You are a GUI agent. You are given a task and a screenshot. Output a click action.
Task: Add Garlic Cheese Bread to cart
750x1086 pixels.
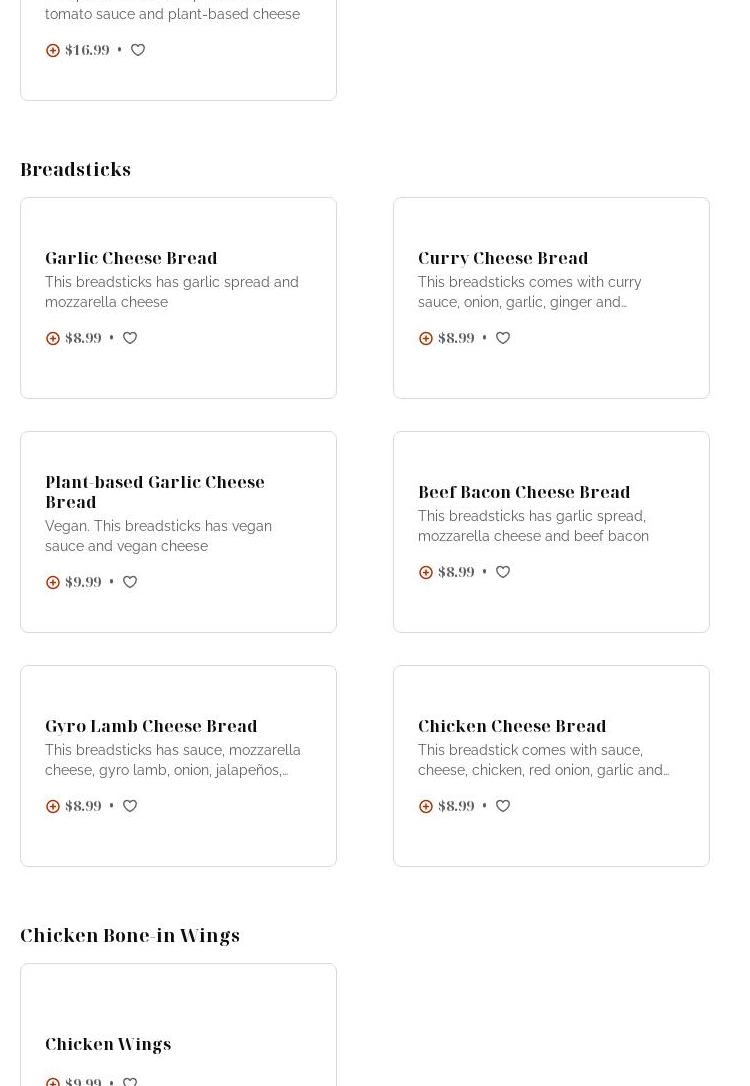coord(53,338)
